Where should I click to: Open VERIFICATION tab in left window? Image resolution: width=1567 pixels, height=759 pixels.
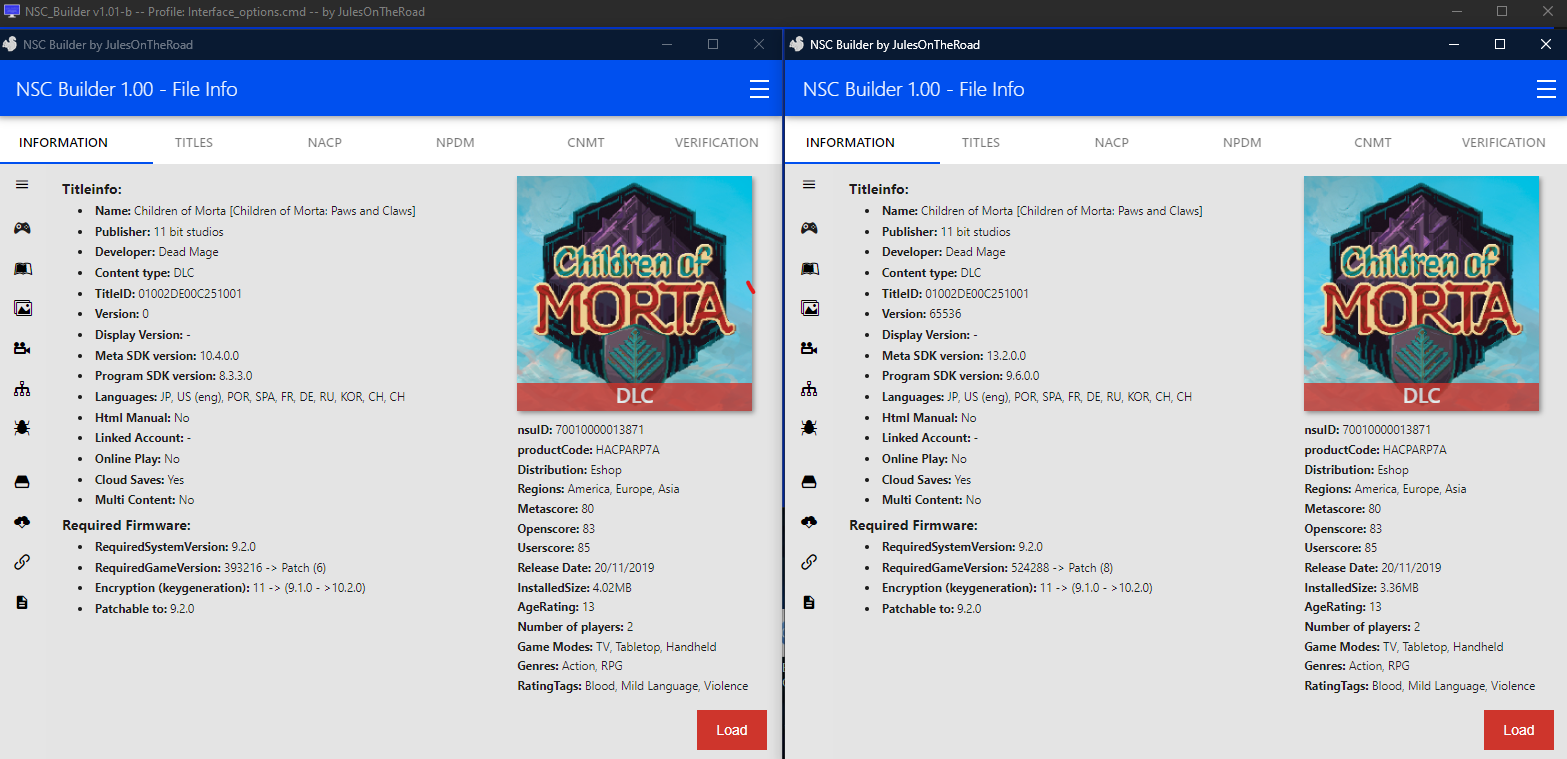[x=717, y=142]
